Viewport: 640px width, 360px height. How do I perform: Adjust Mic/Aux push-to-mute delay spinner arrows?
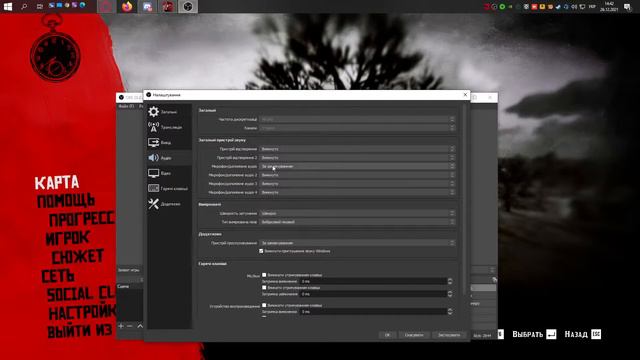pos(450,281)
